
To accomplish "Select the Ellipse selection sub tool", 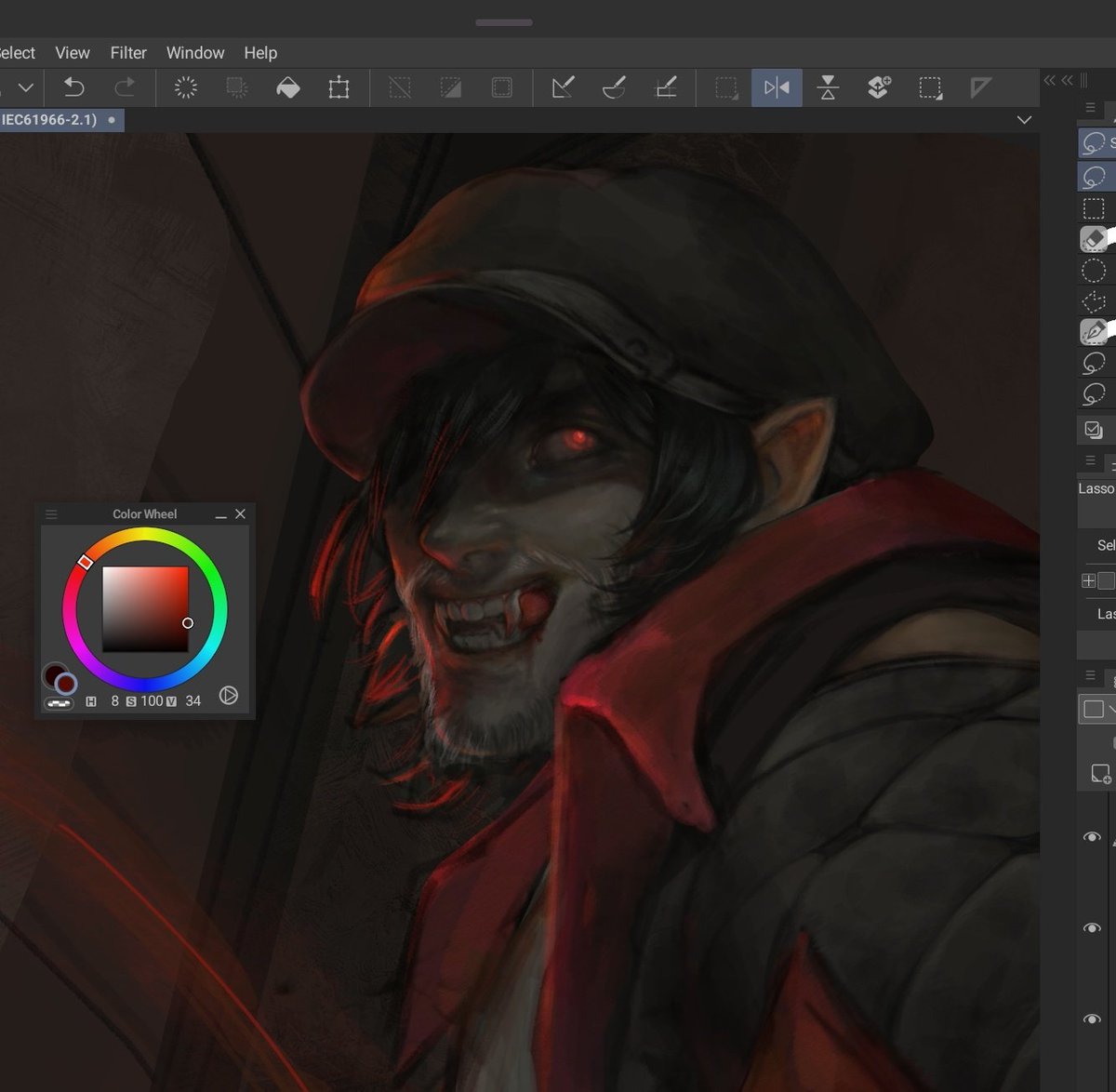I will [1095, 271].
